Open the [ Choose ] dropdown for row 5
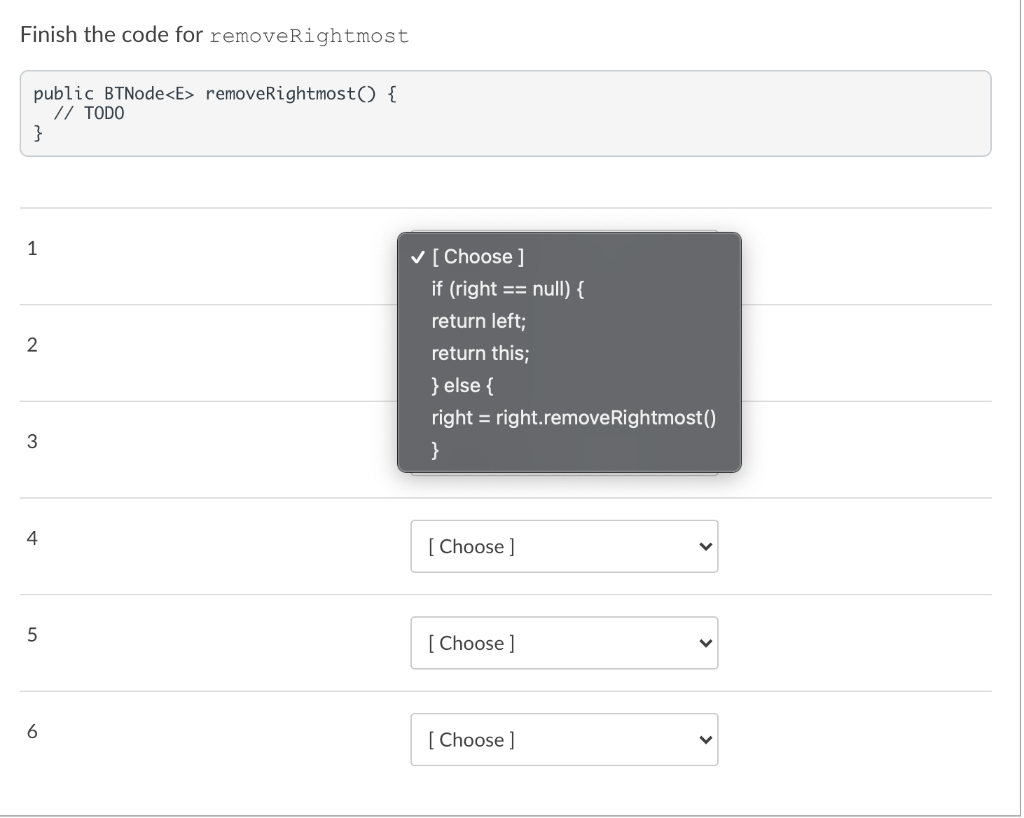The width and height of the screenshot is (1024, 818). 564,643
